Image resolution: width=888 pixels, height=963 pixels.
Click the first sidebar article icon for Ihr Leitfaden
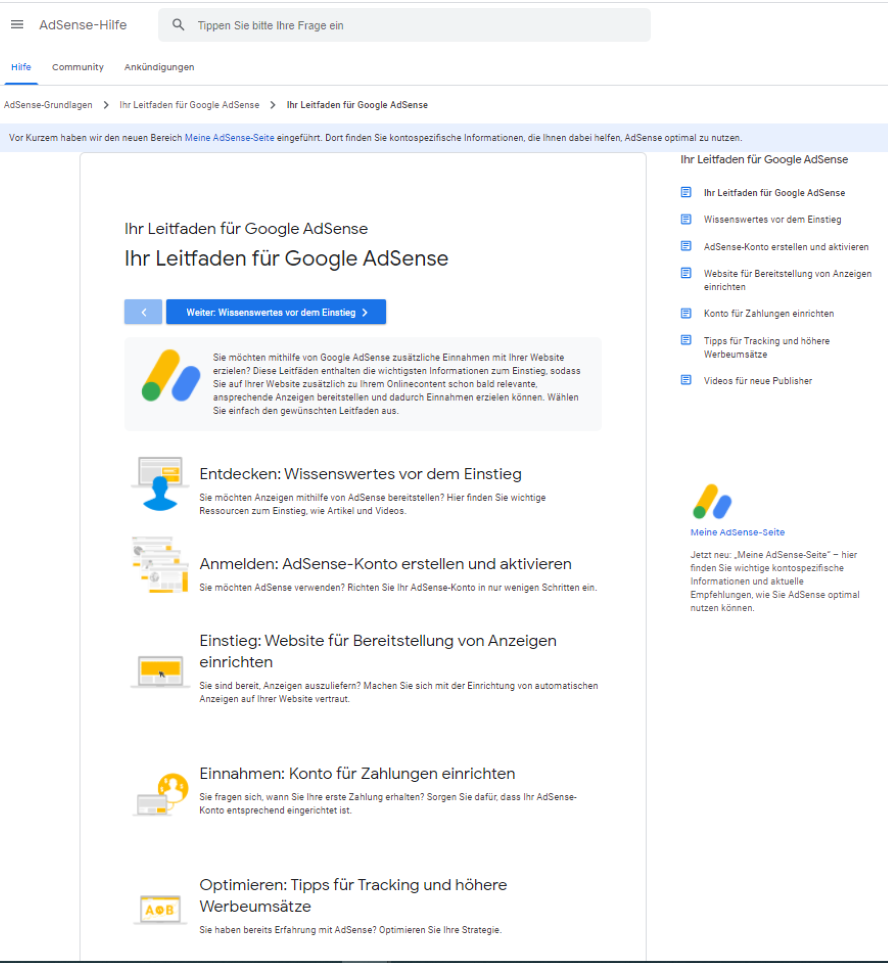[x=686, y=192]
